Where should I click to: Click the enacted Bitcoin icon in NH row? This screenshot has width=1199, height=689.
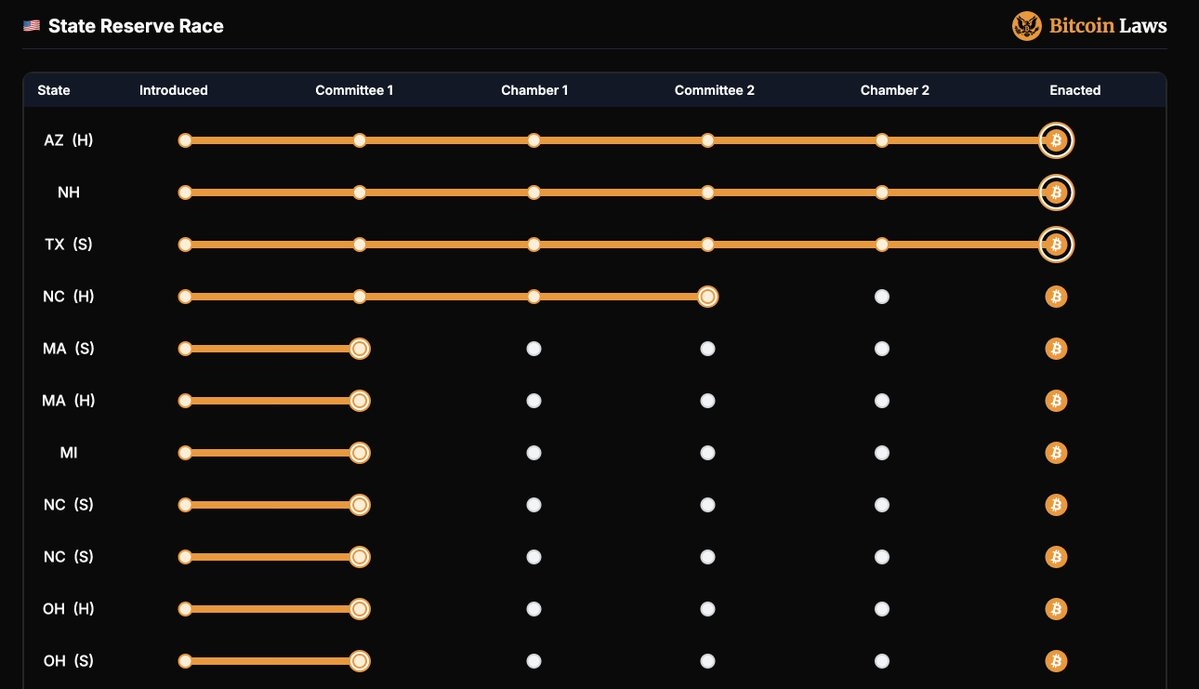[1056, 193]
